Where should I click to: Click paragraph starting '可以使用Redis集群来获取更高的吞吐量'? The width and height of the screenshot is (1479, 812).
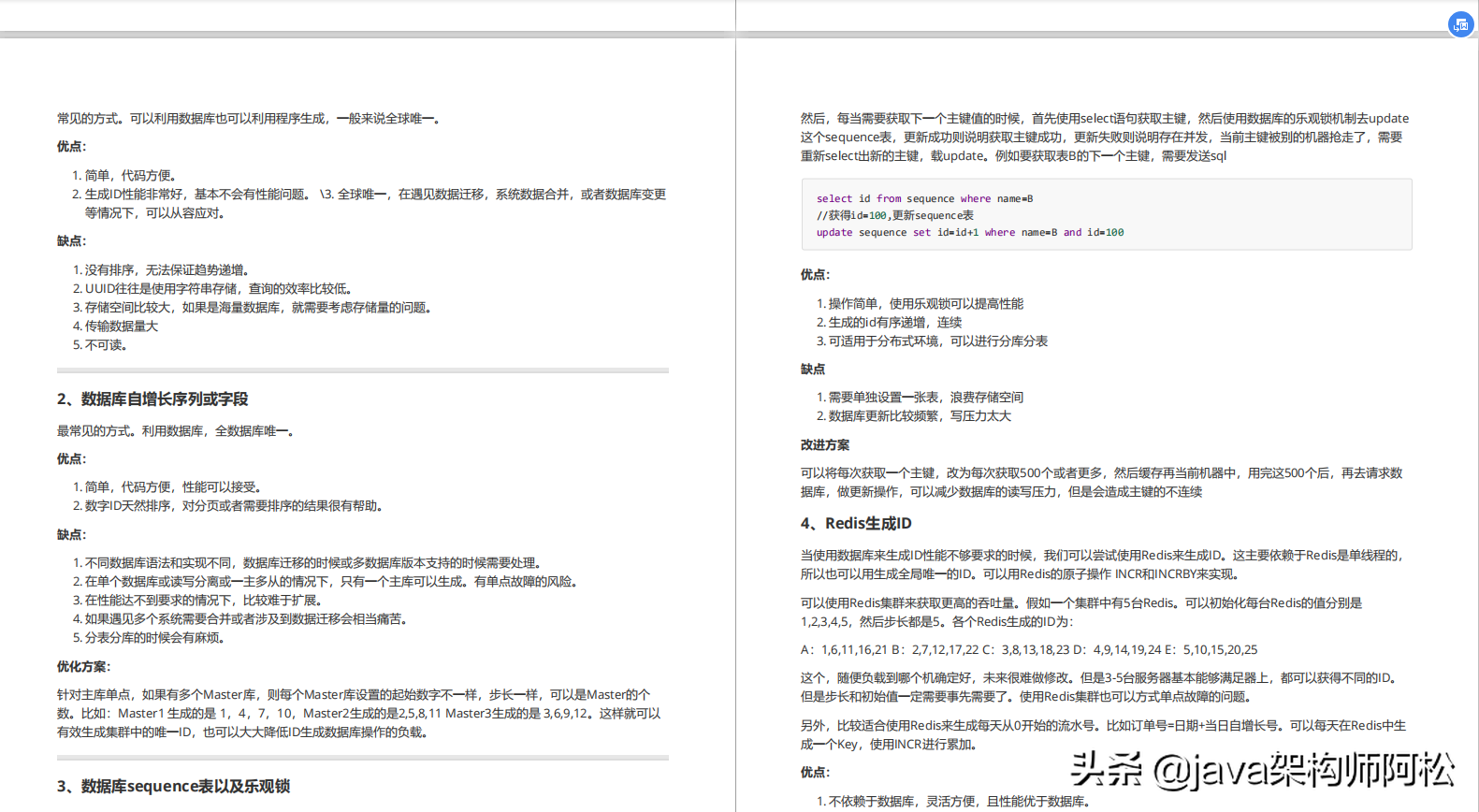click(1082, 612)
